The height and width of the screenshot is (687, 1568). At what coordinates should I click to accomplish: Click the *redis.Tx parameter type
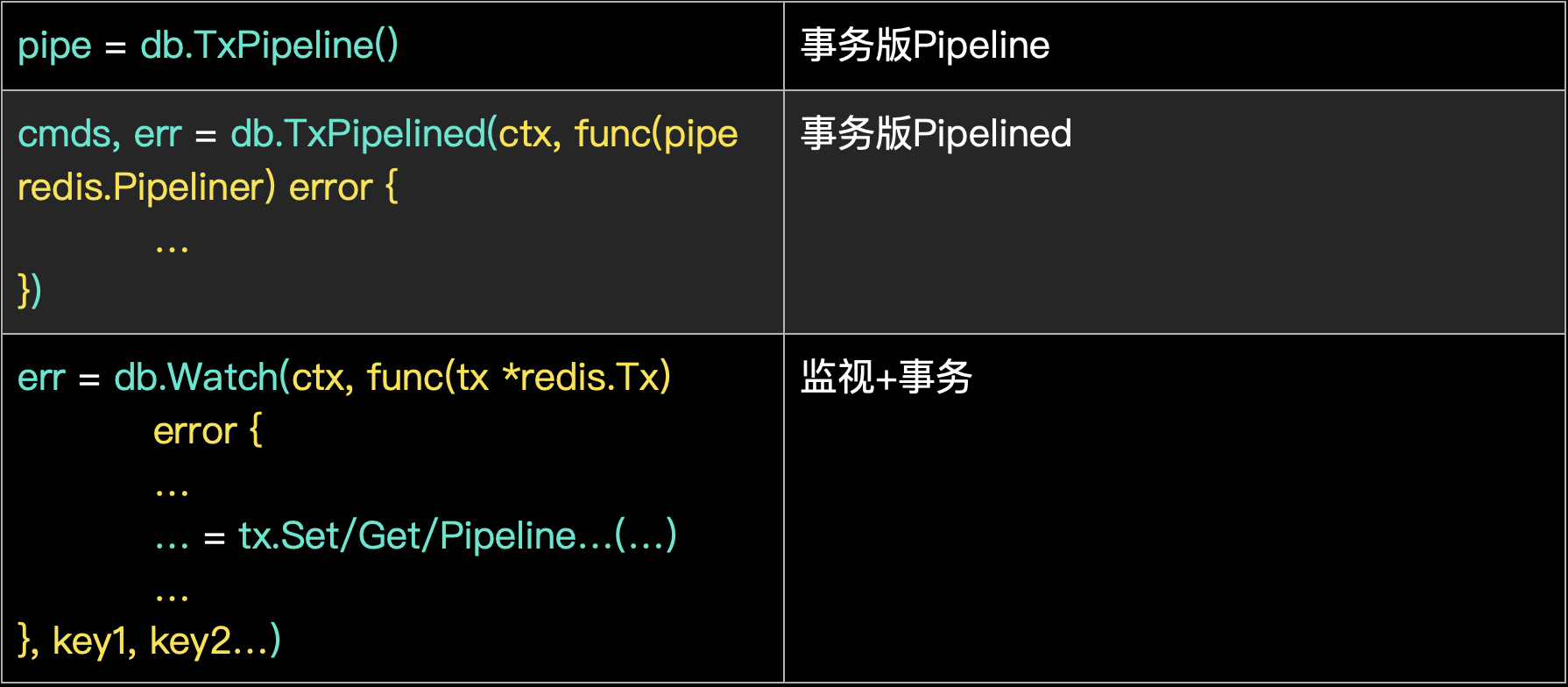(585, 378)
